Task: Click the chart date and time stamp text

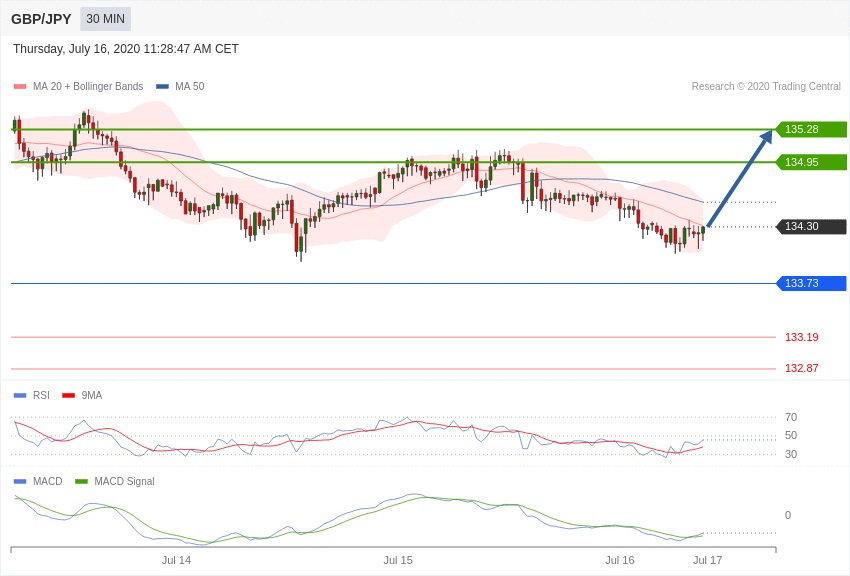Action: coord(126,49)
